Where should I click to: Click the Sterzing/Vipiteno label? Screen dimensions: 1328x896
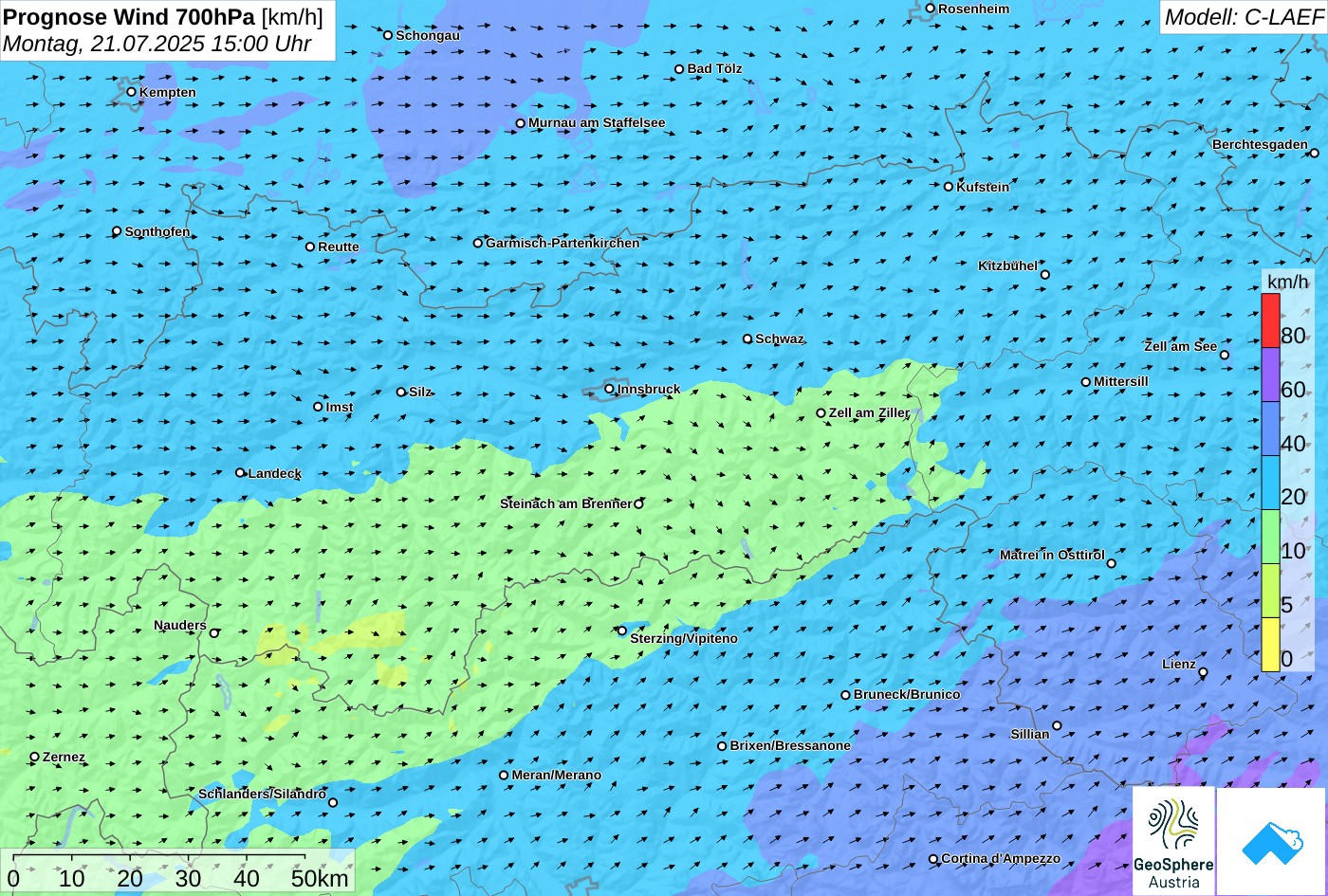click(x=684, y=638)
